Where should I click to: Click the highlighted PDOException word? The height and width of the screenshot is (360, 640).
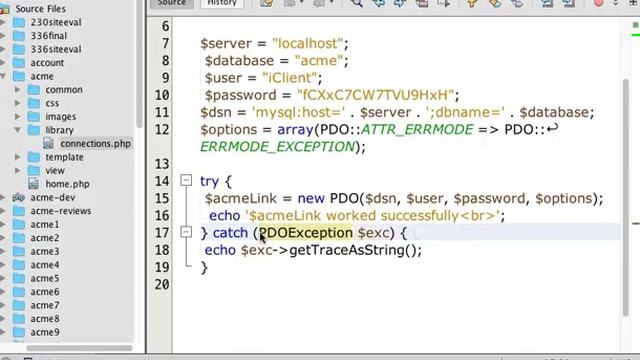[x=306, y=233]
